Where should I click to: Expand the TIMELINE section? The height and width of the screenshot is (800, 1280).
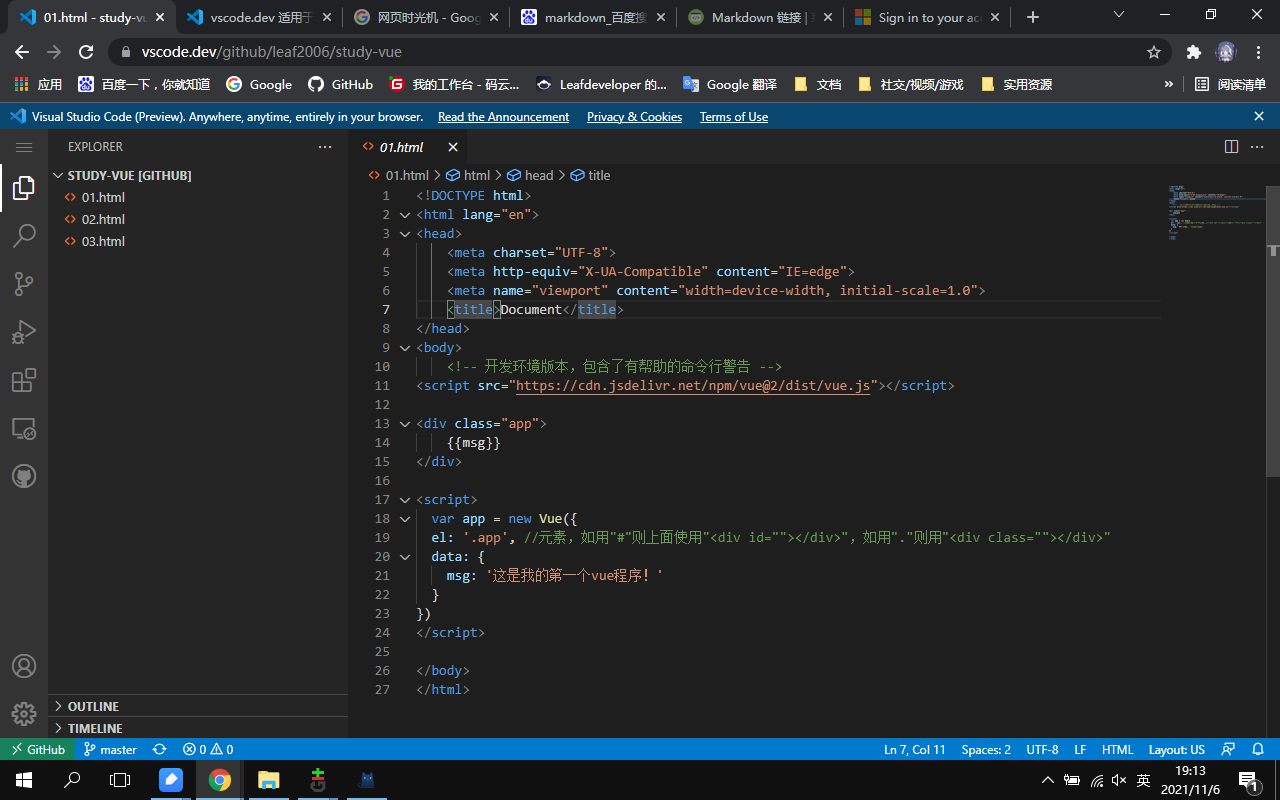pos(95,729)
